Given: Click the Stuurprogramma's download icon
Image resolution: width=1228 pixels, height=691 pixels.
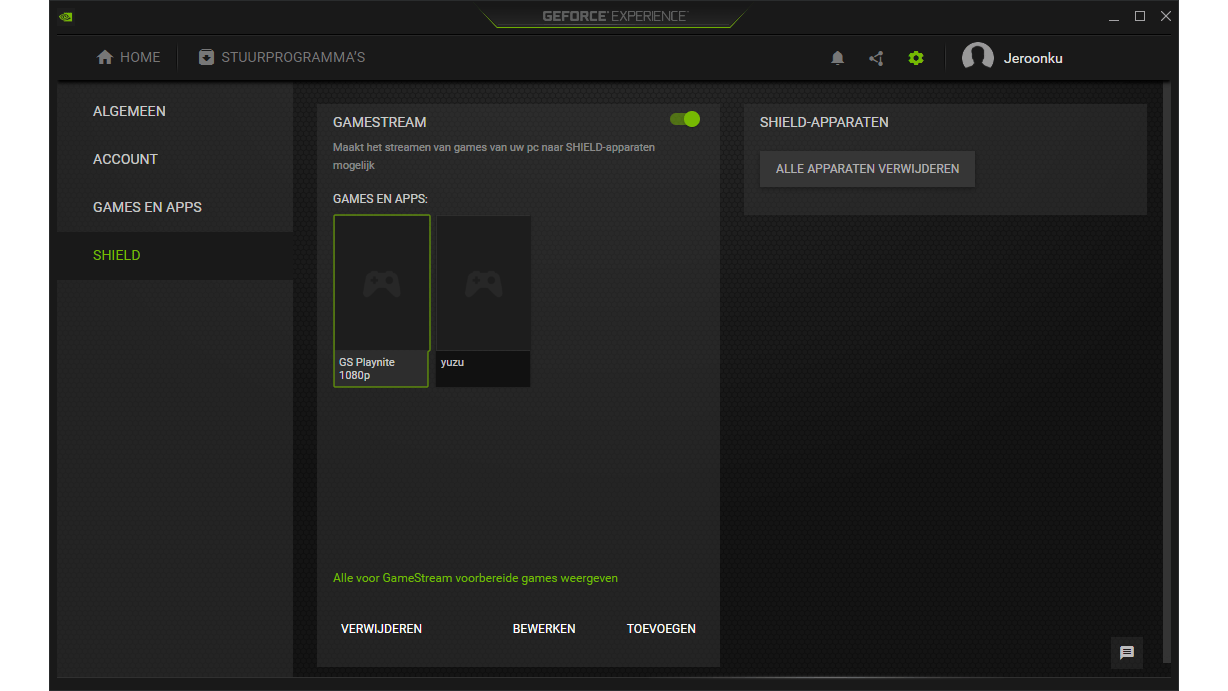Looking at the screenshot, I should click(x=206, y=58).
